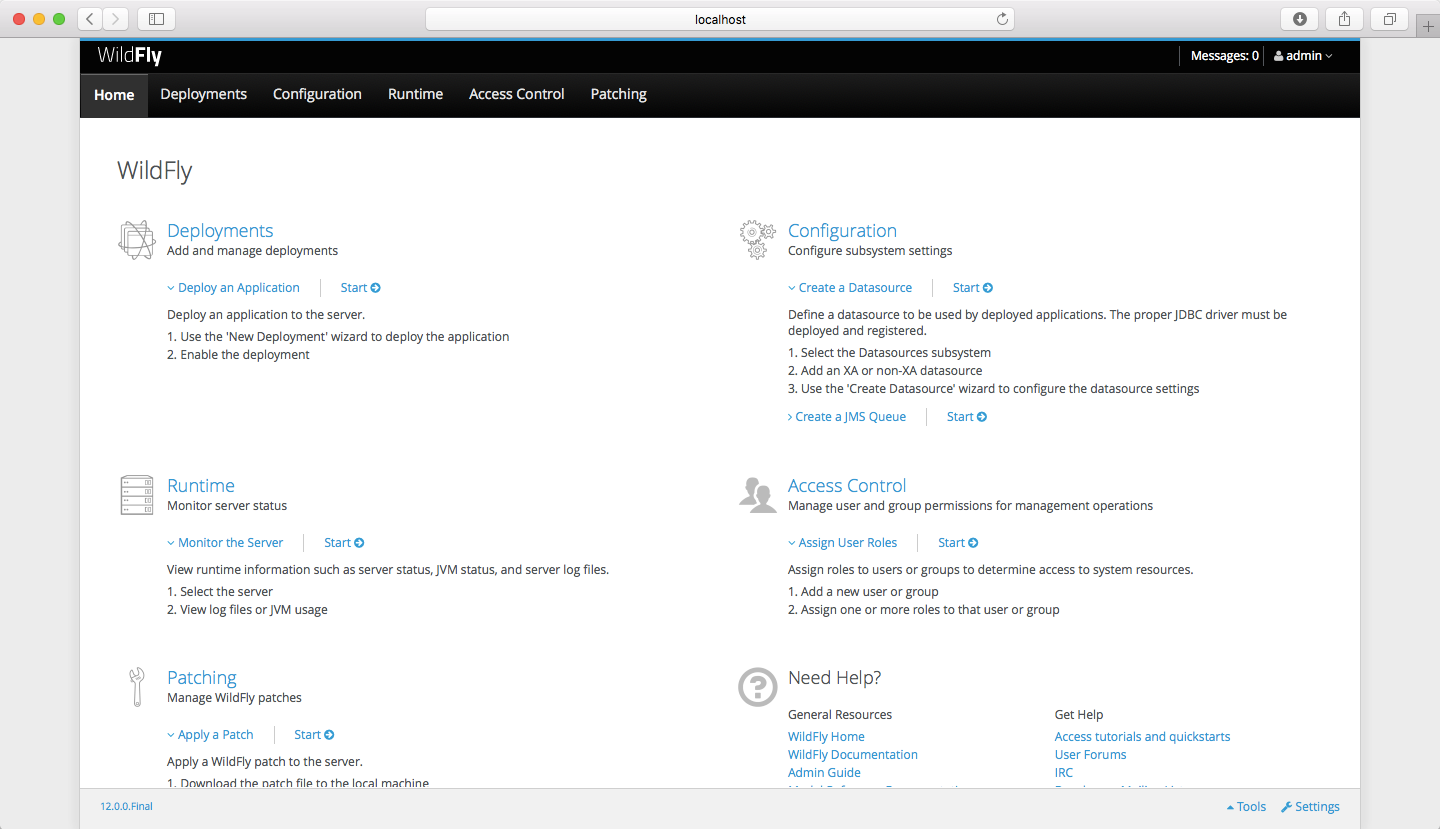Screen dimensions: 1440x829
Task: Click the Patching wrench icon
Action: (x=137, y=687)
